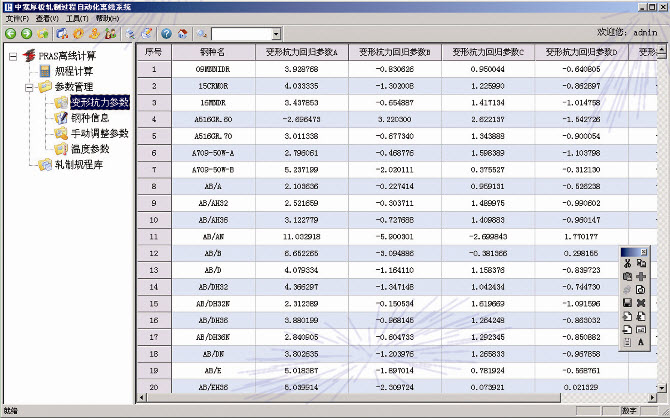Click the green forward arrow toolbar button
This screenshot has width=670, height=418.
pos(27,33)
